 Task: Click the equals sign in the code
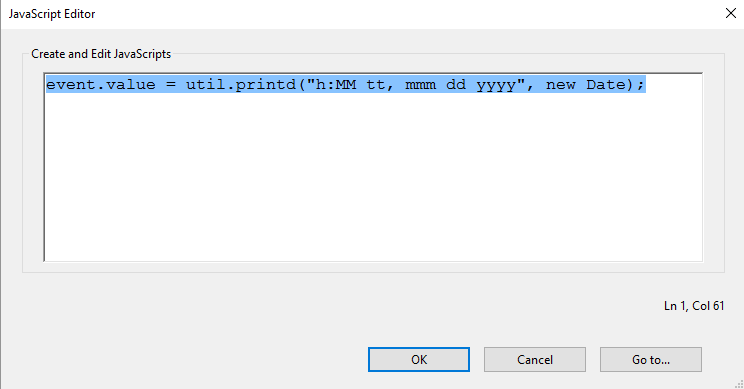171,85
